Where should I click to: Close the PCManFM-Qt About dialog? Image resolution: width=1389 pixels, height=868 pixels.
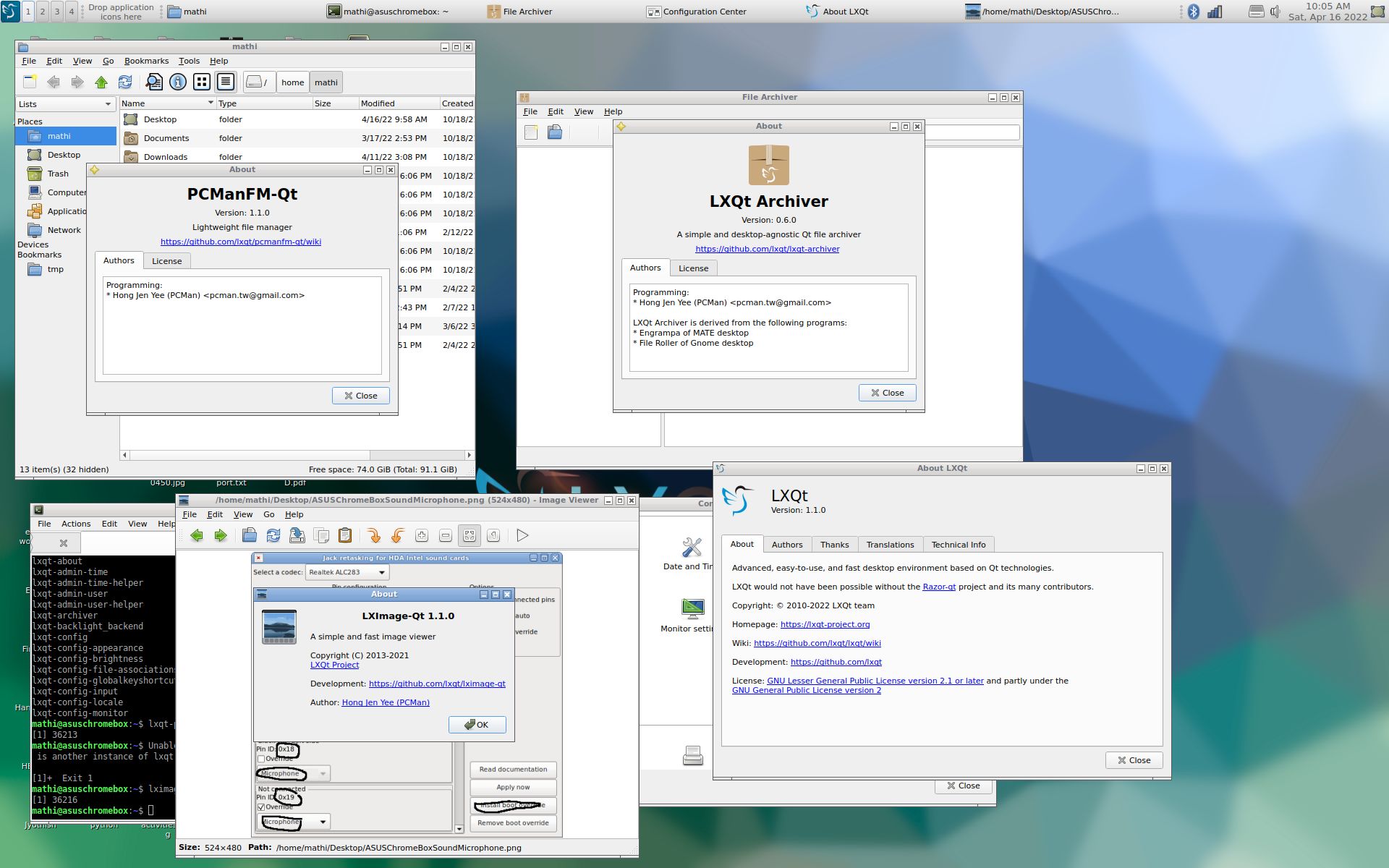point(360,396)
